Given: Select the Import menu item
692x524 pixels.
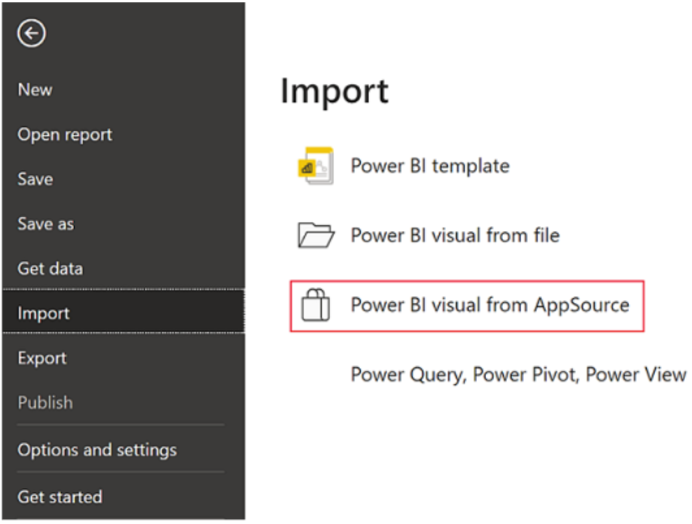Looking at the screenshot, I should point(124,312).
